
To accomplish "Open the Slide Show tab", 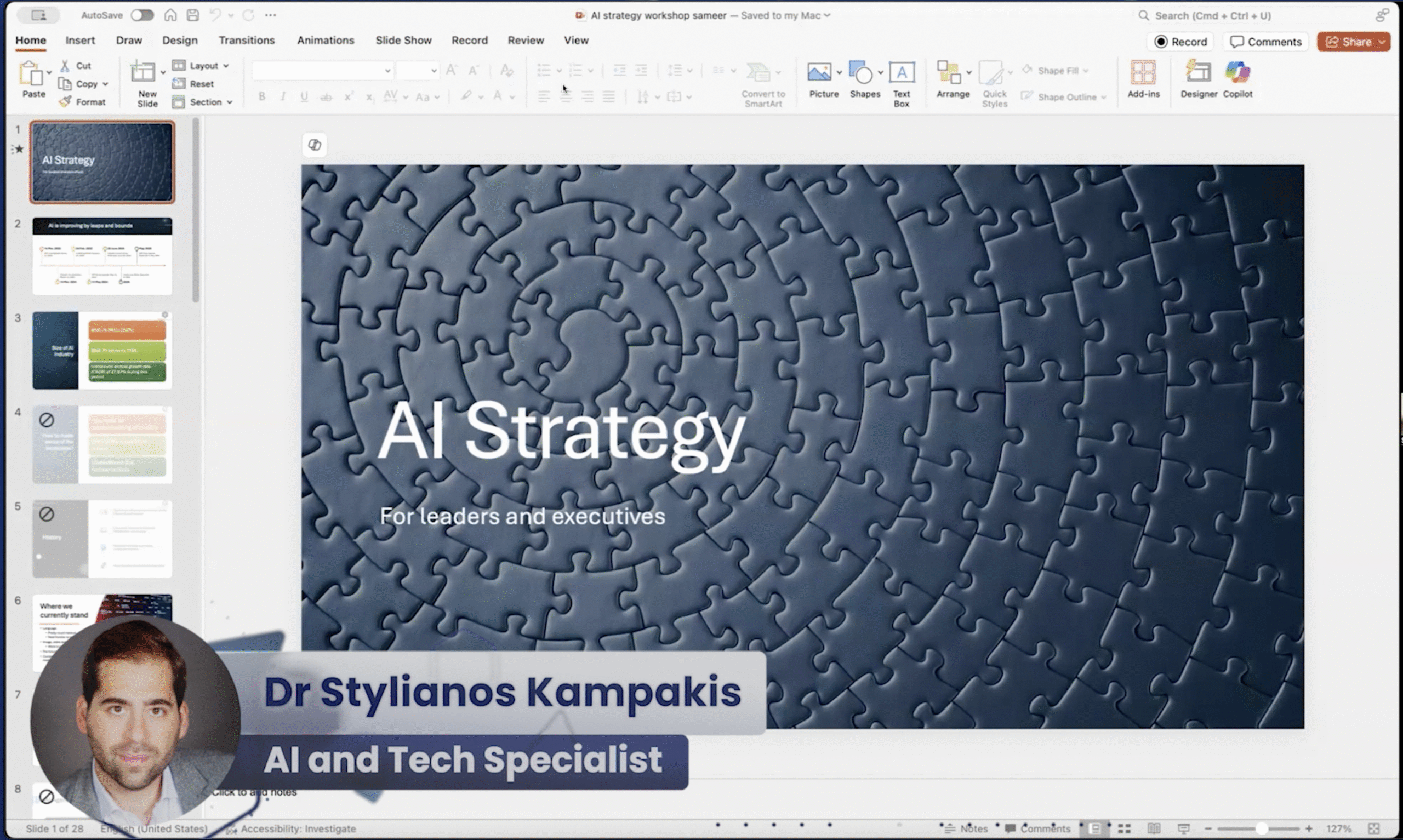I will click(403, 40).
